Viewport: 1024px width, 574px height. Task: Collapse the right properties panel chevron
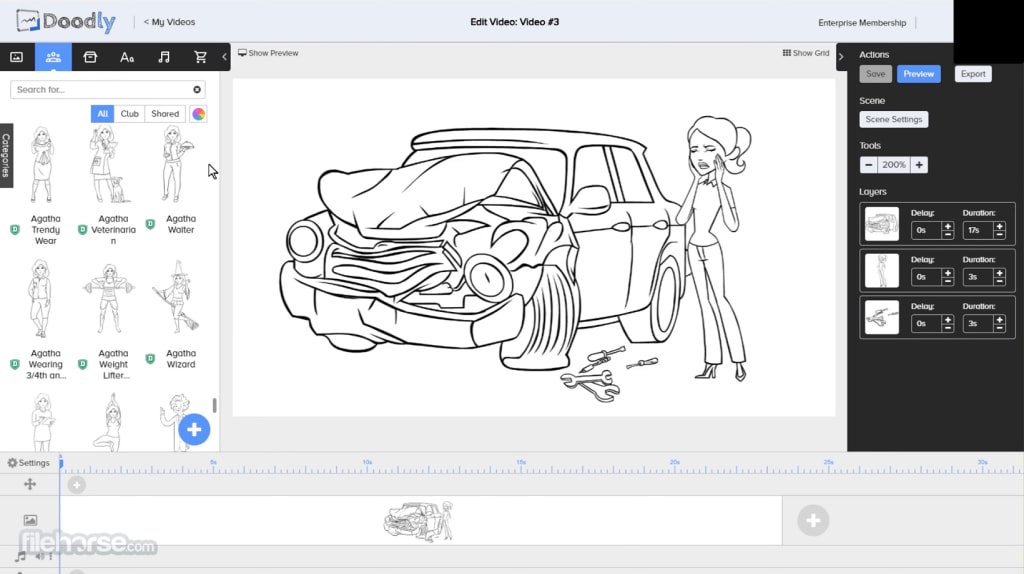tap(841, 57)
